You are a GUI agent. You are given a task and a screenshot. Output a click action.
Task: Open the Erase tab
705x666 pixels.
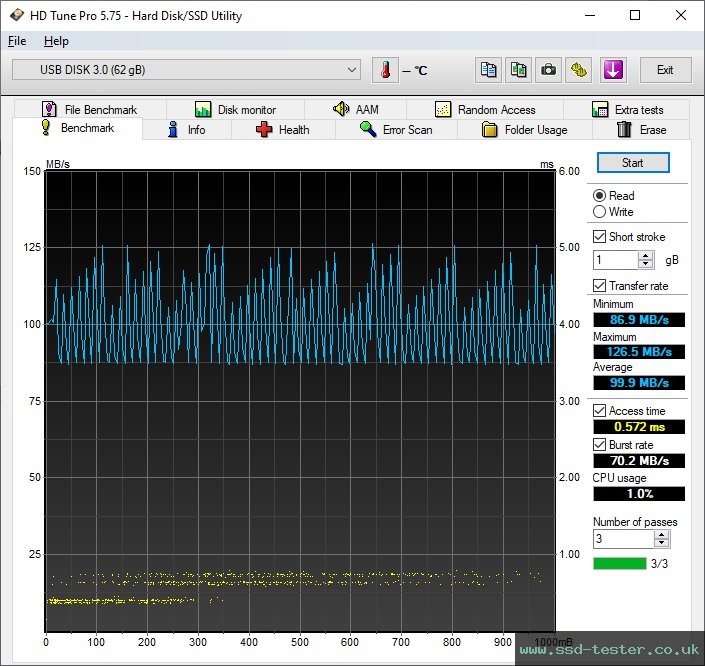pos(641,130)
